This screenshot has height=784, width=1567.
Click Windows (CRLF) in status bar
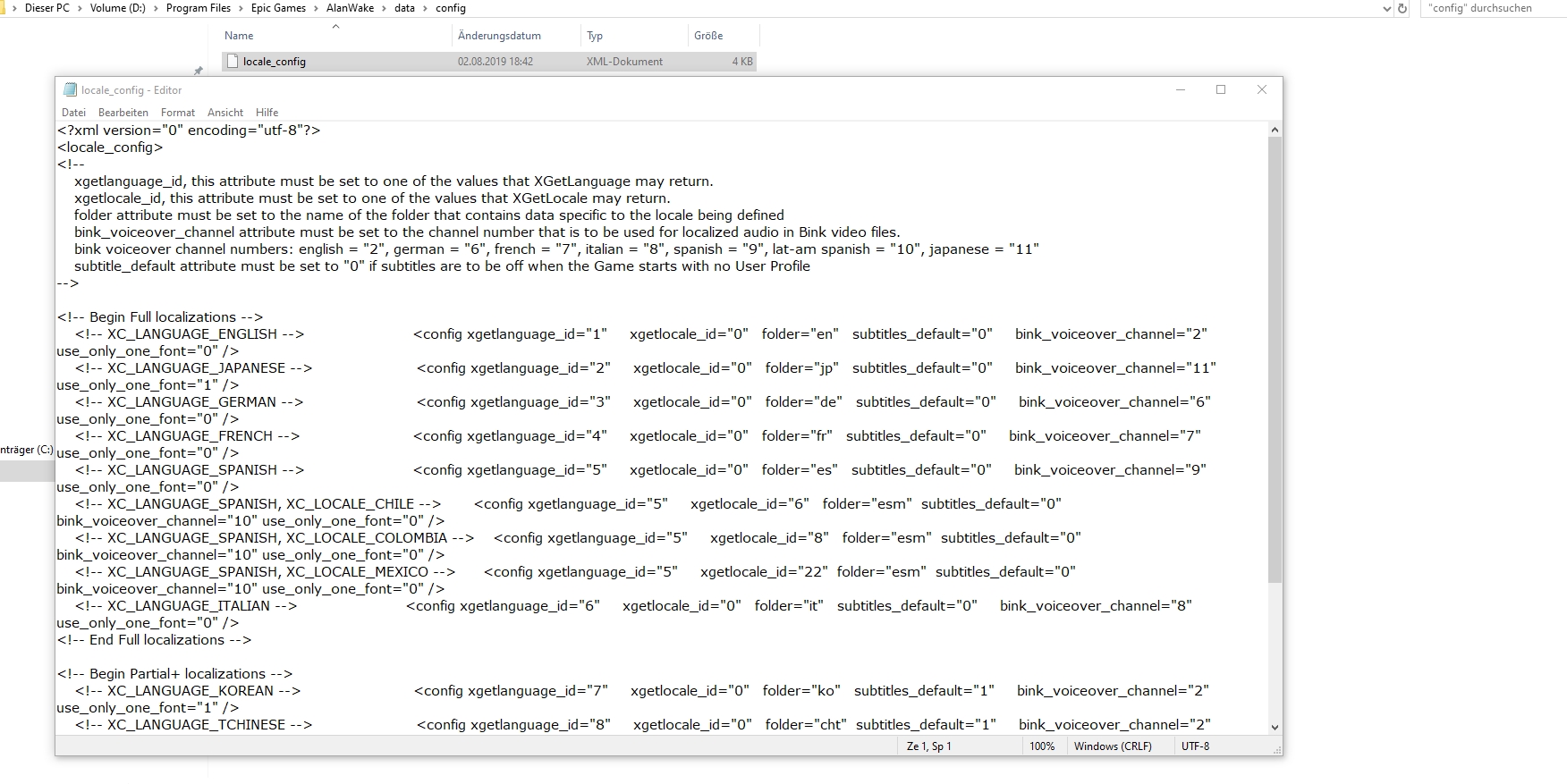click(1113, 746)
